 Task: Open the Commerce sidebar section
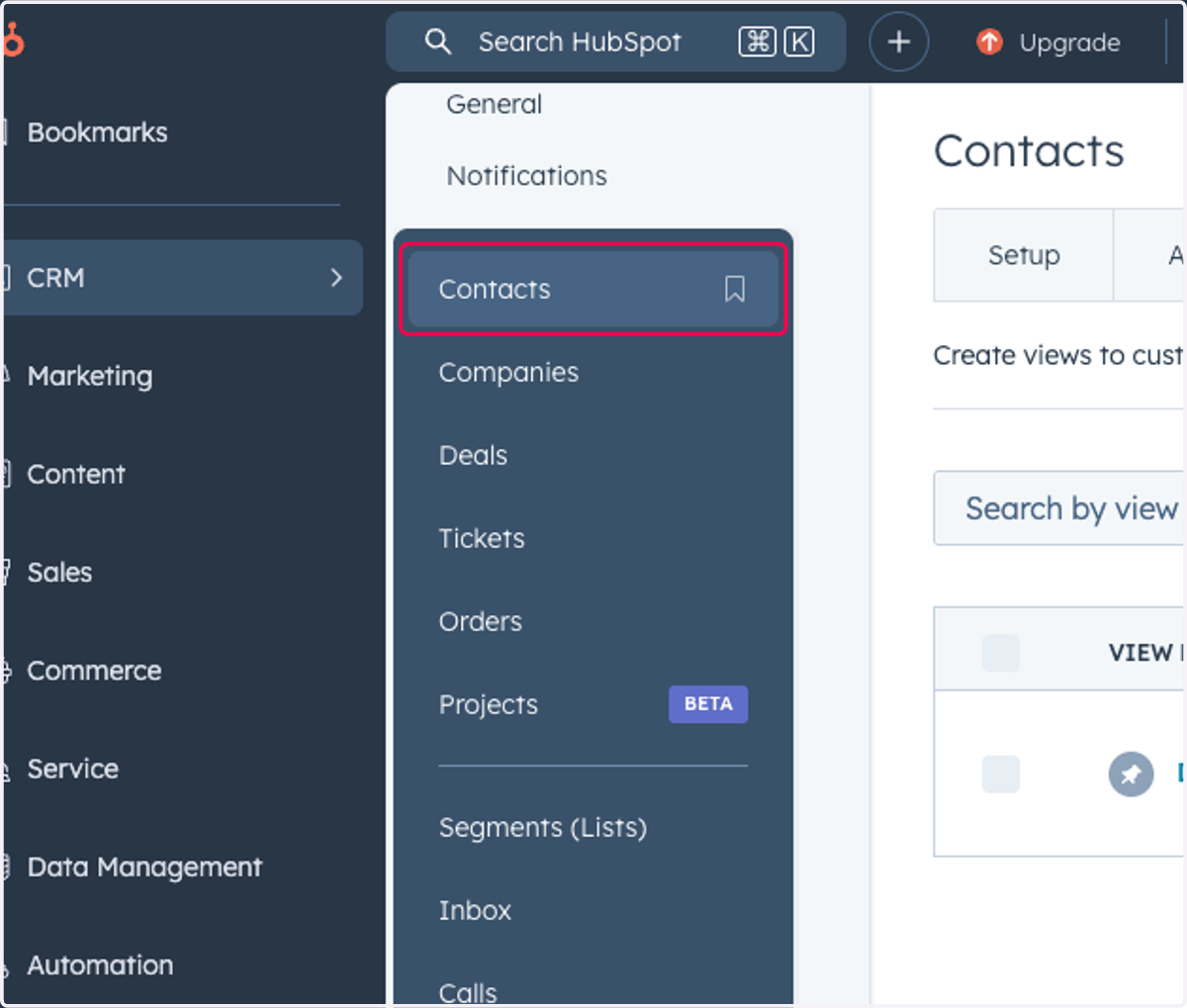(94, 671)
